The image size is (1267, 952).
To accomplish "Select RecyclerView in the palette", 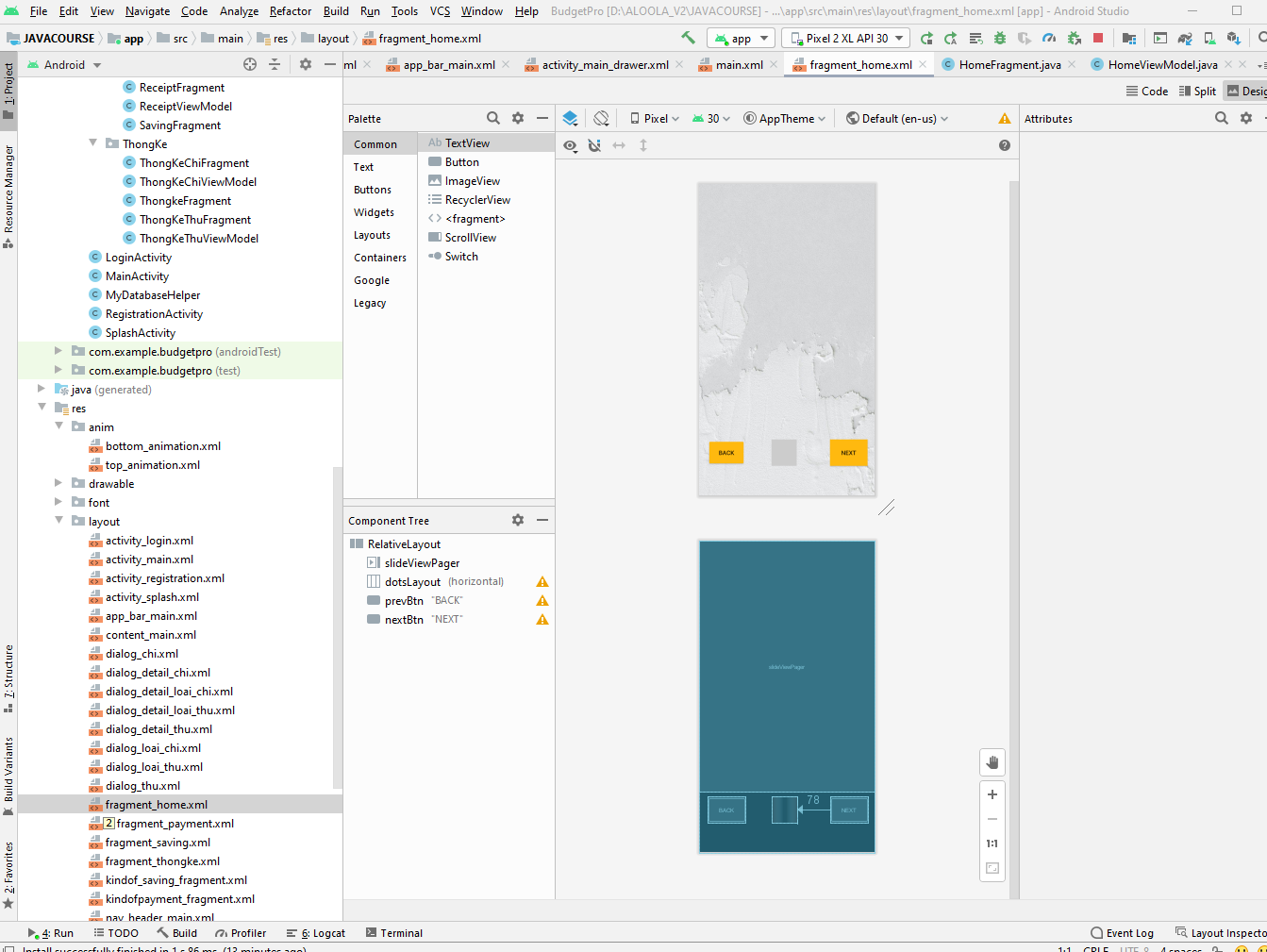I will coord(477,200).
